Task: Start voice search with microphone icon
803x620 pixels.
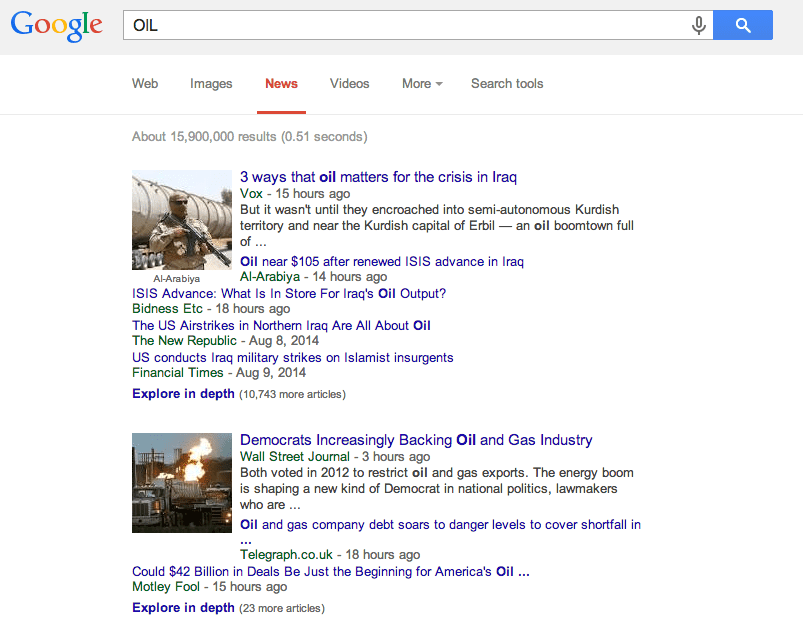Action: pyautogui.click(x=699, y=25)
